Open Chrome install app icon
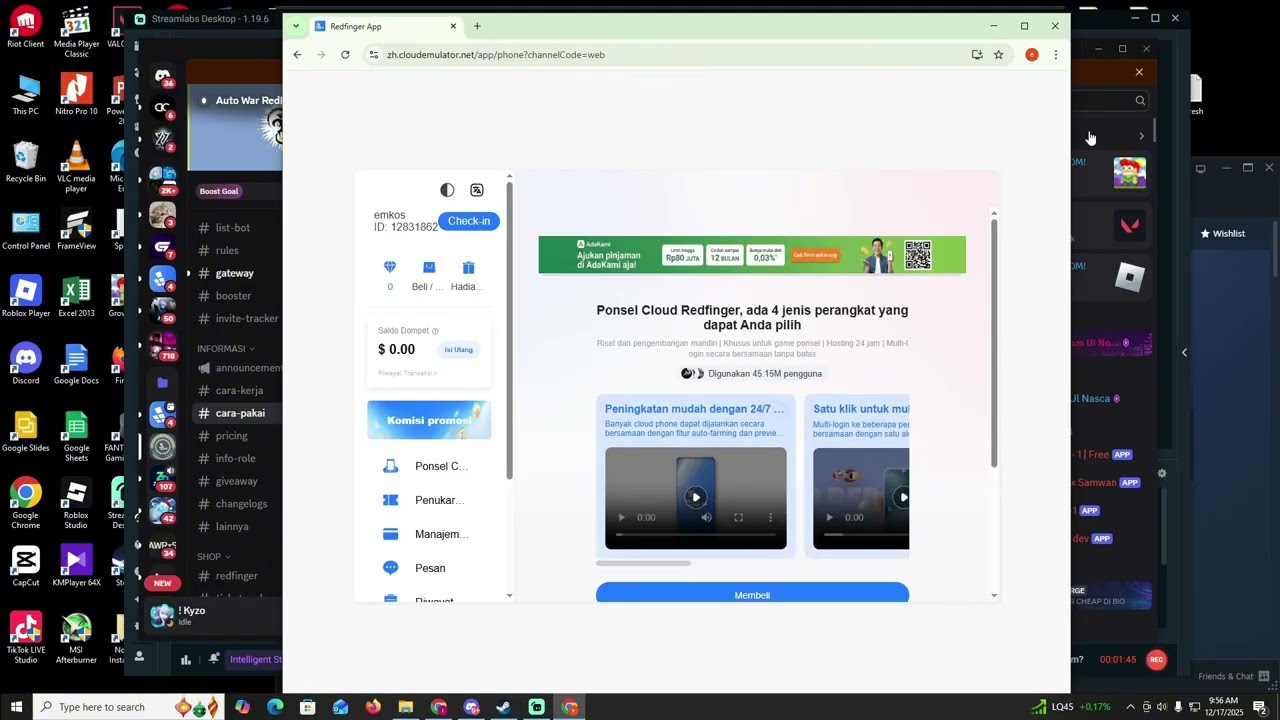 [977, 55]
